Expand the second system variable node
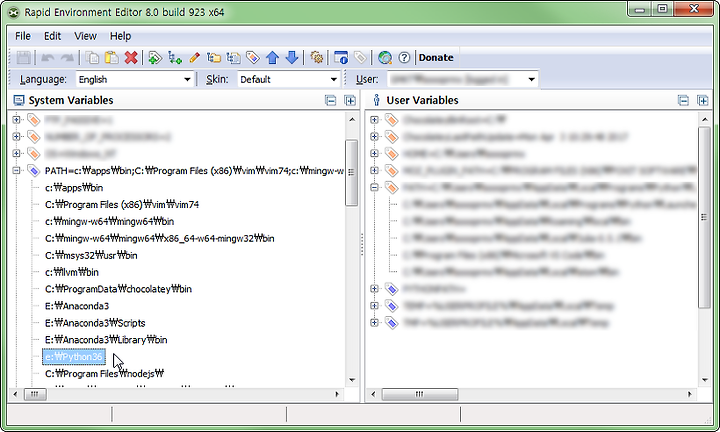 pos(17,136)
